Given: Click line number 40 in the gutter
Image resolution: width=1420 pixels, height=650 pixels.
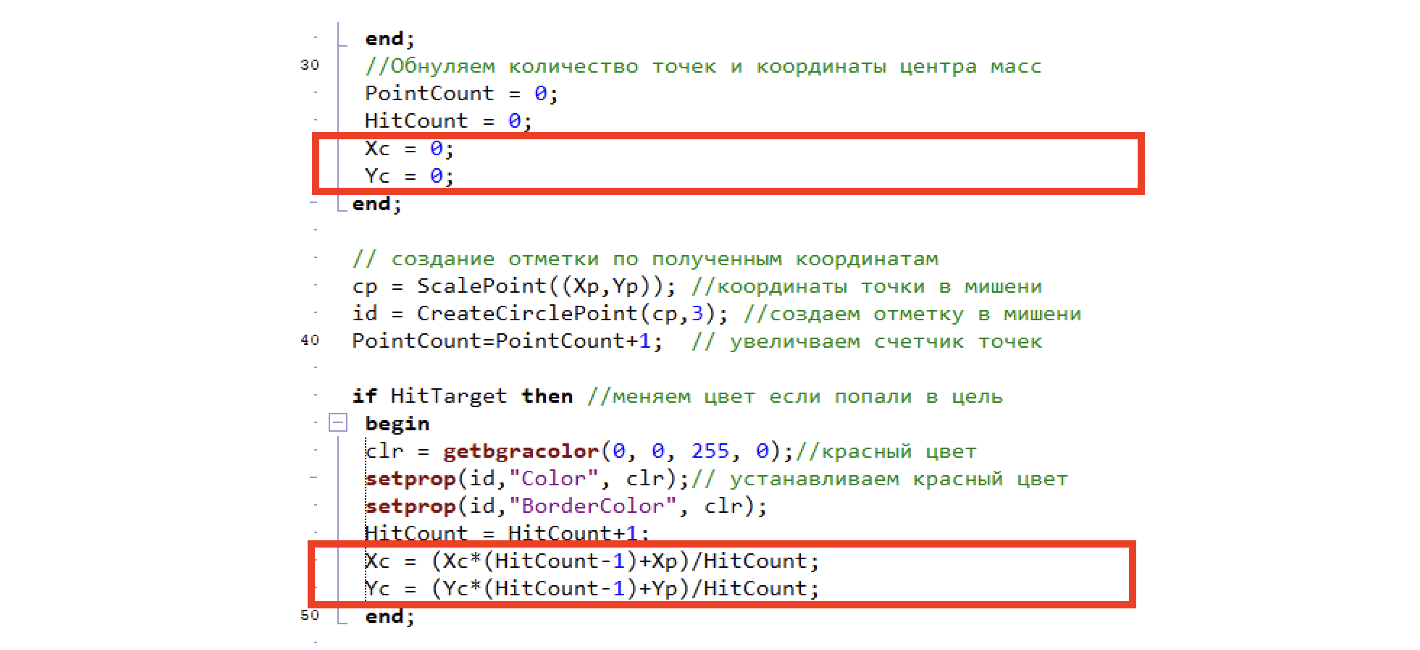Looking at the screenshot, I should (309, 340).
